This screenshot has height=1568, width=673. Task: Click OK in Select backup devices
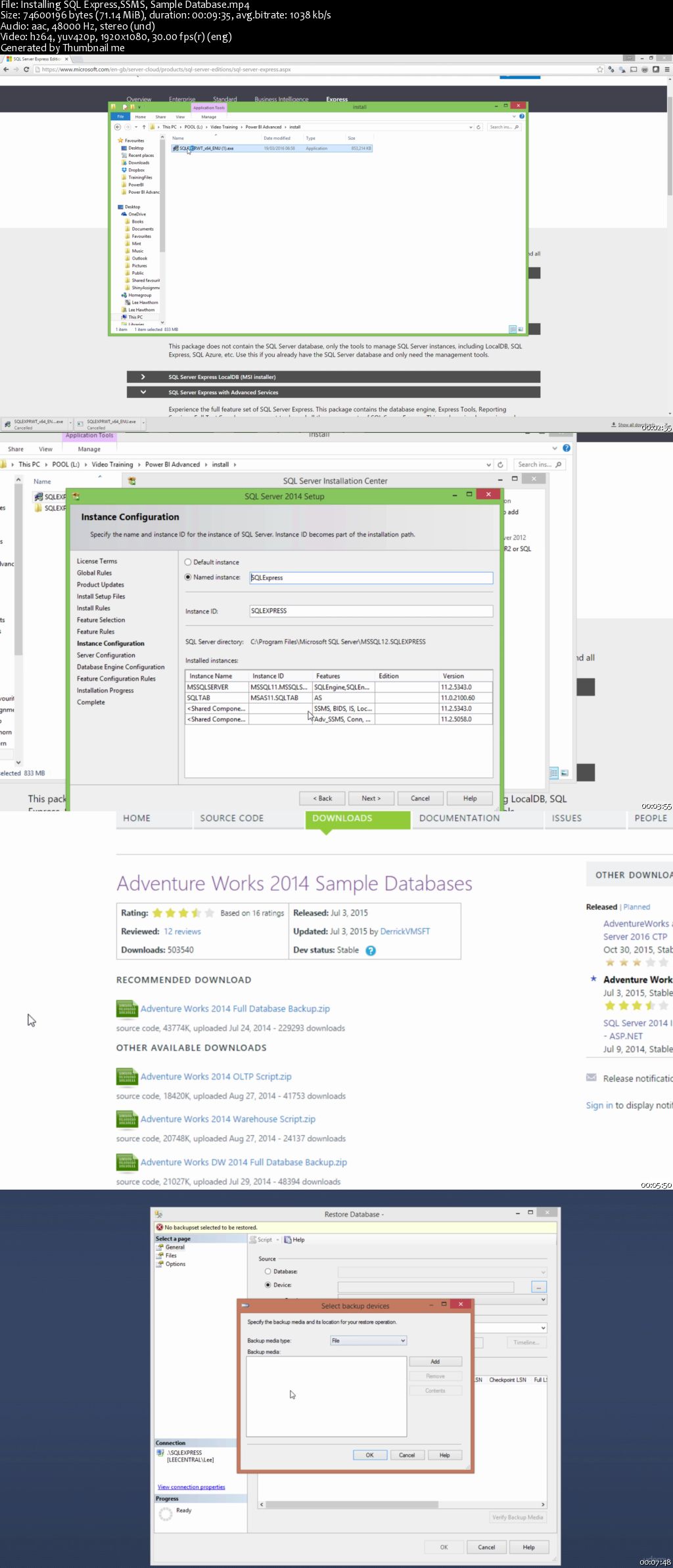click(369, 1455)
